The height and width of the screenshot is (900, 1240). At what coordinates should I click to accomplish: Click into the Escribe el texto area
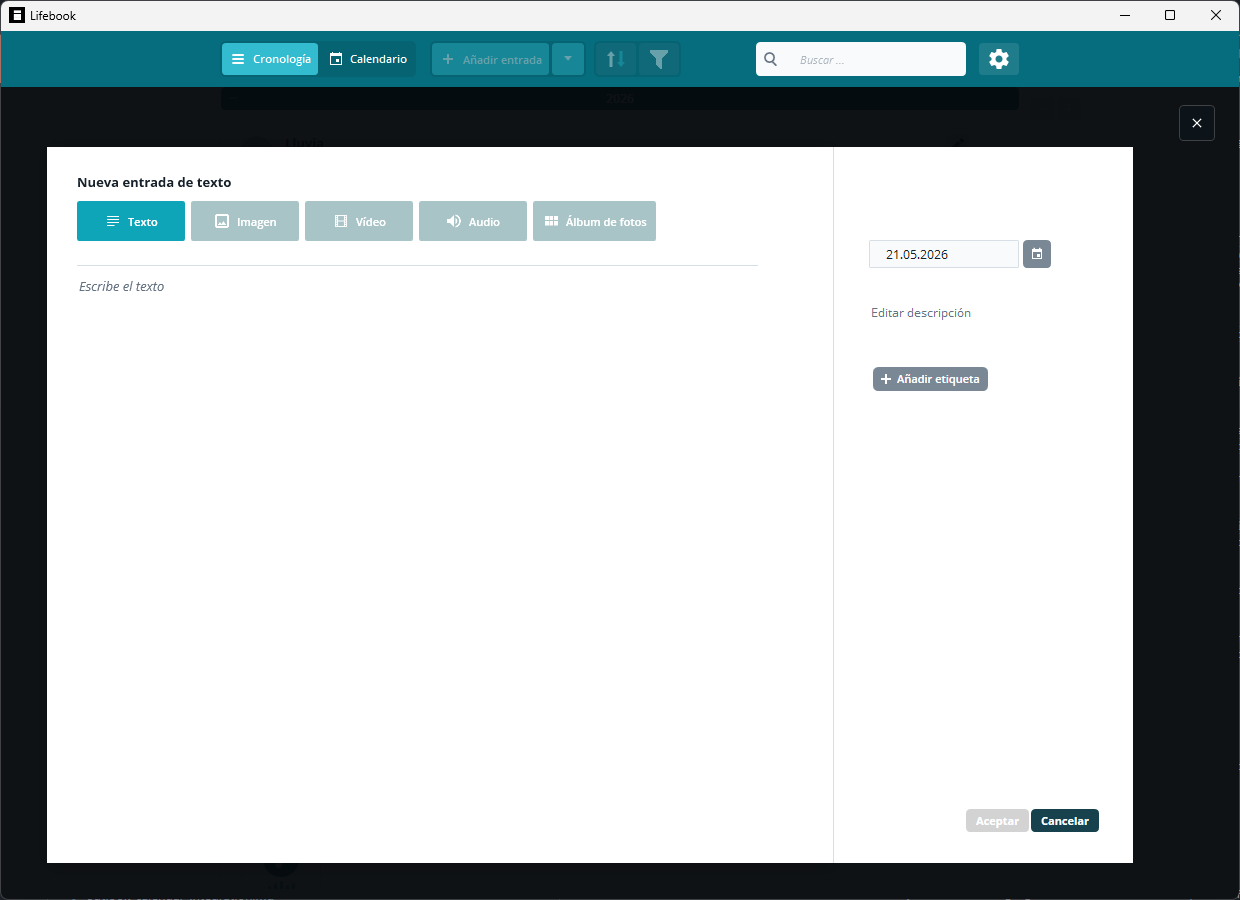(418, 560)
